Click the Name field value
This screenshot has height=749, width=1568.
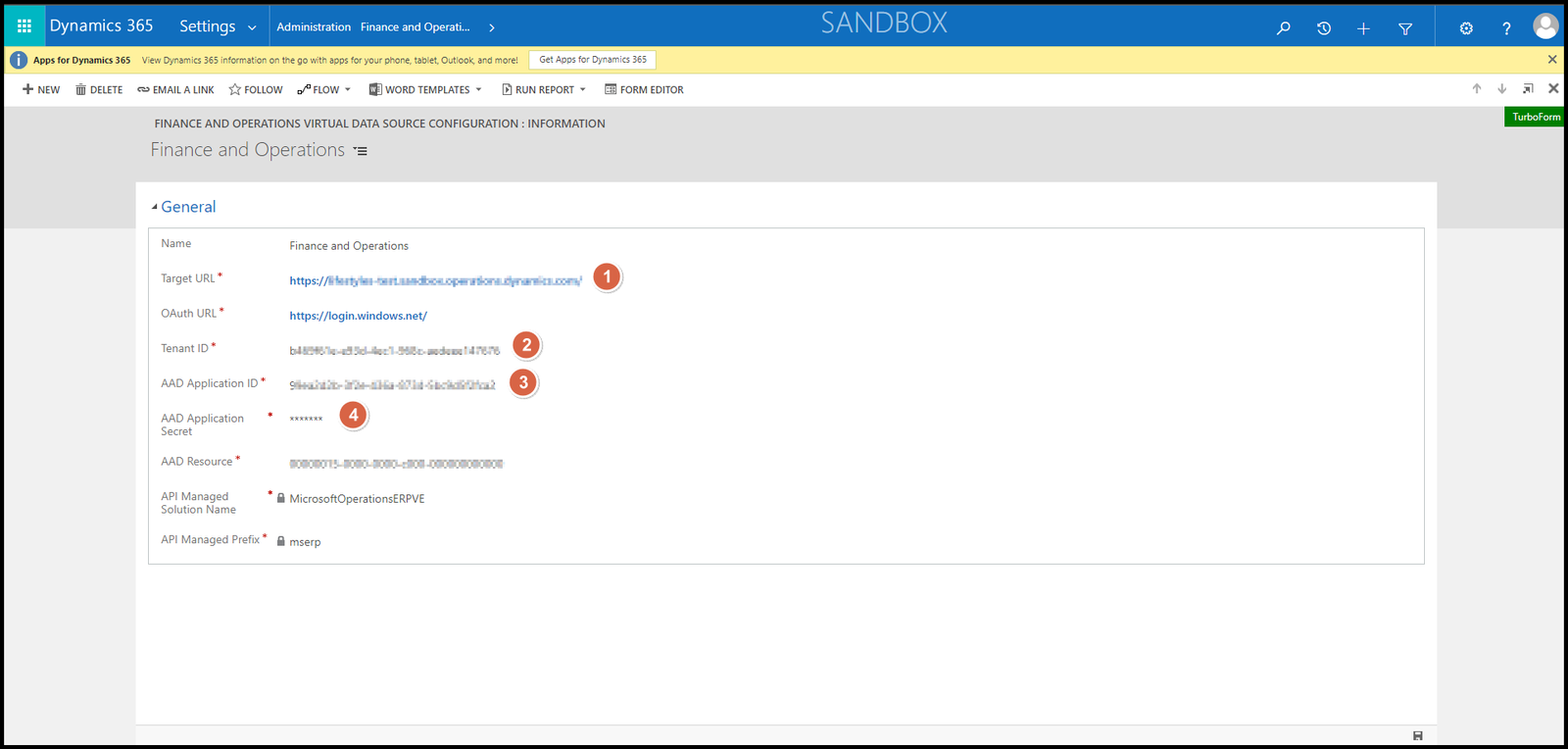coord(349,246)
